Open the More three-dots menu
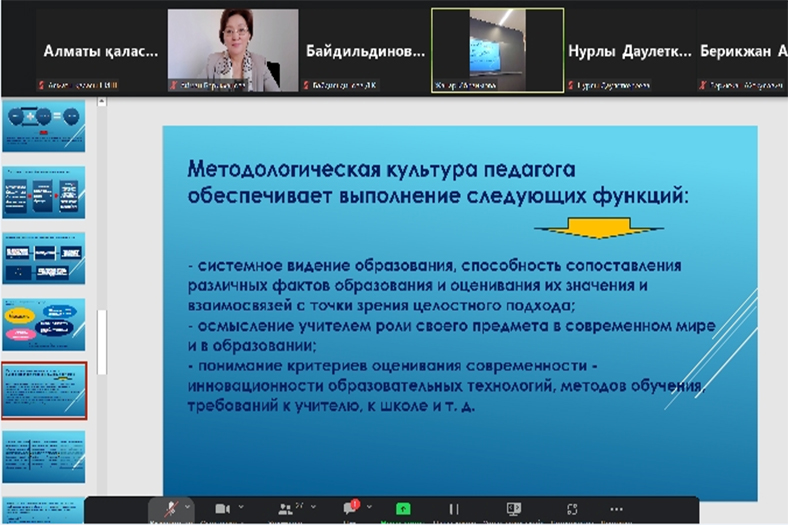The image size is (788, 525). tap(616, 509)
